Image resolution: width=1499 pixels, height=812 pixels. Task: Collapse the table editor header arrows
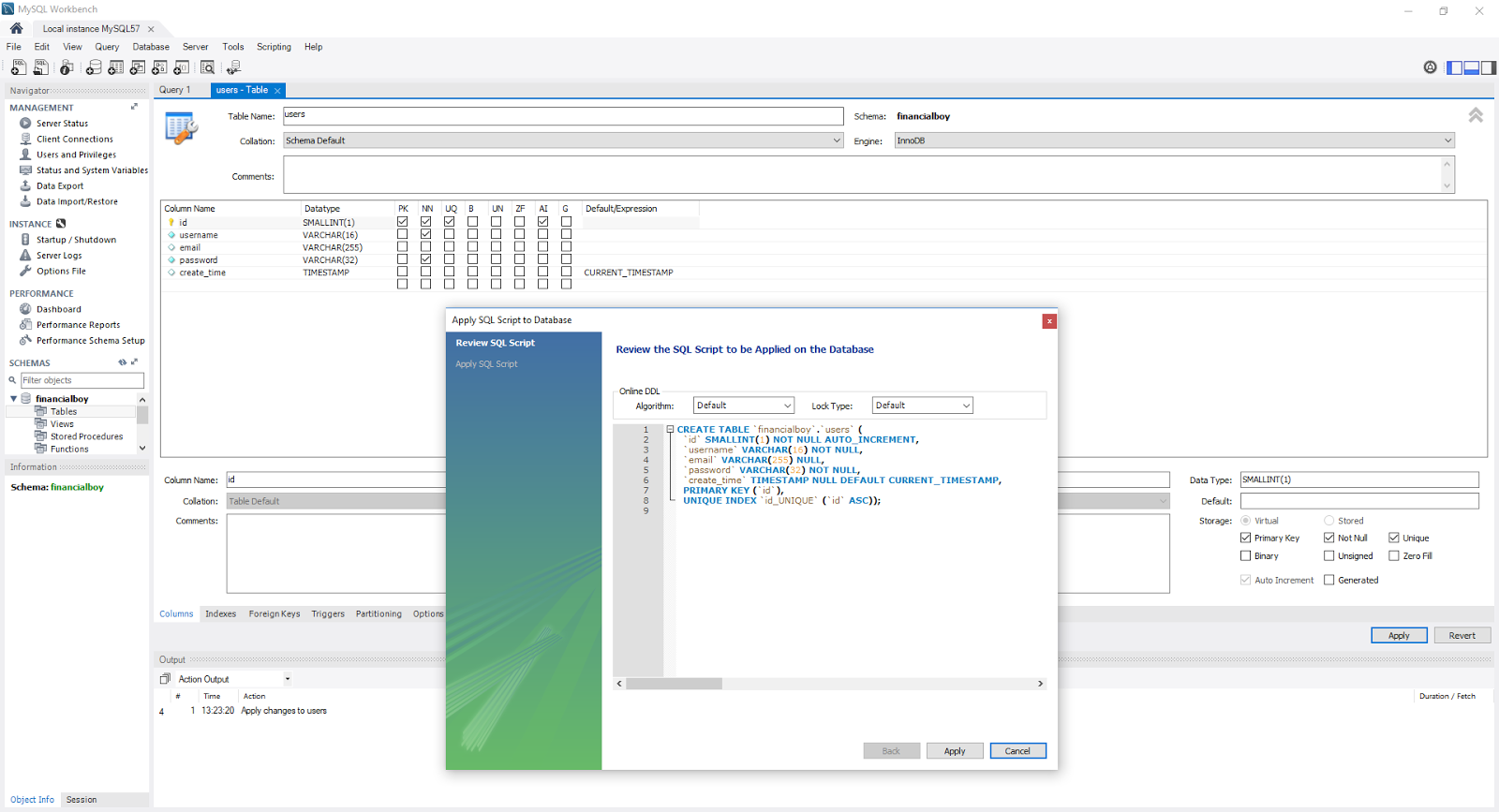(1476, 115)
